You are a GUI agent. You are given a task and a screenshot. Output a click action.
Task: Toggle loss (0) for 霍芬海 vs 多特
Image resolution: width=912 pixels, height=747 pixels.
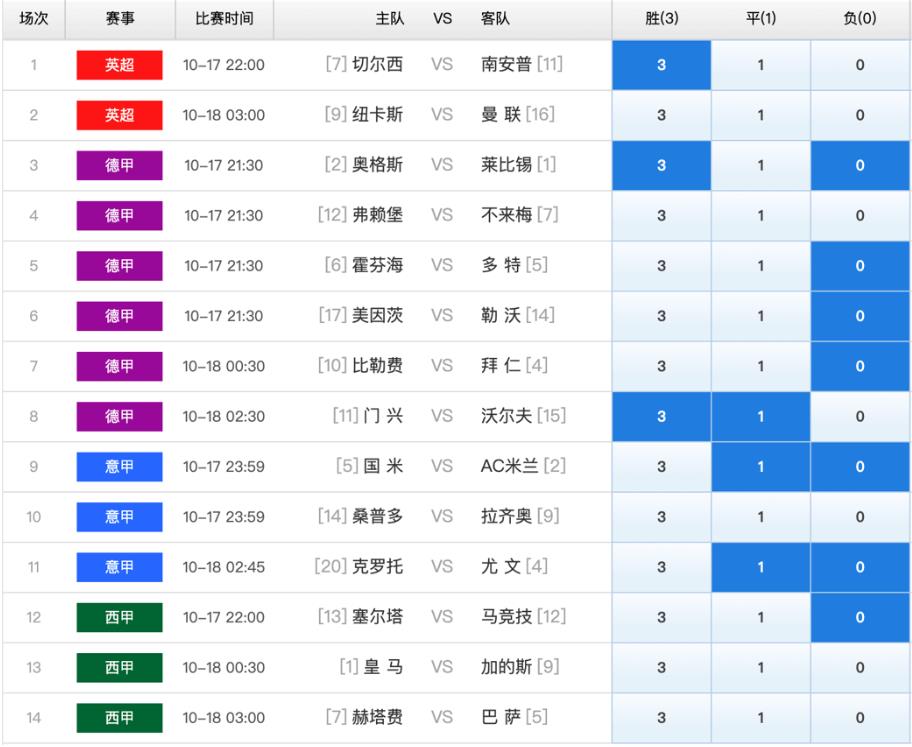(860, 266)
